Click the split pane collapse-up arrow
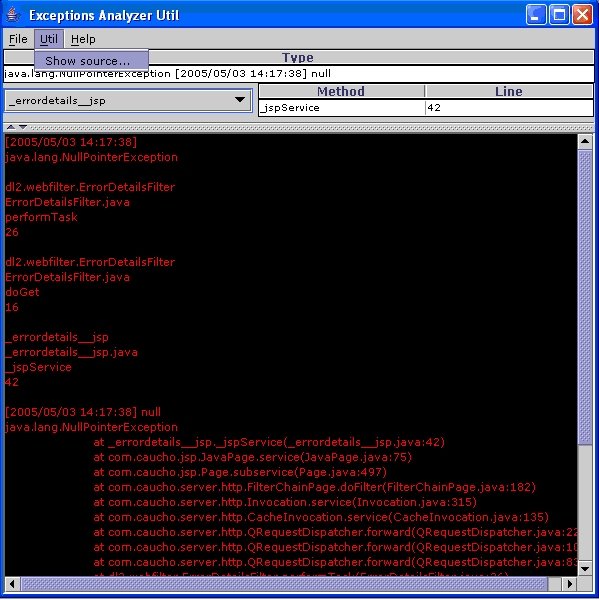 tap(11, 127)
